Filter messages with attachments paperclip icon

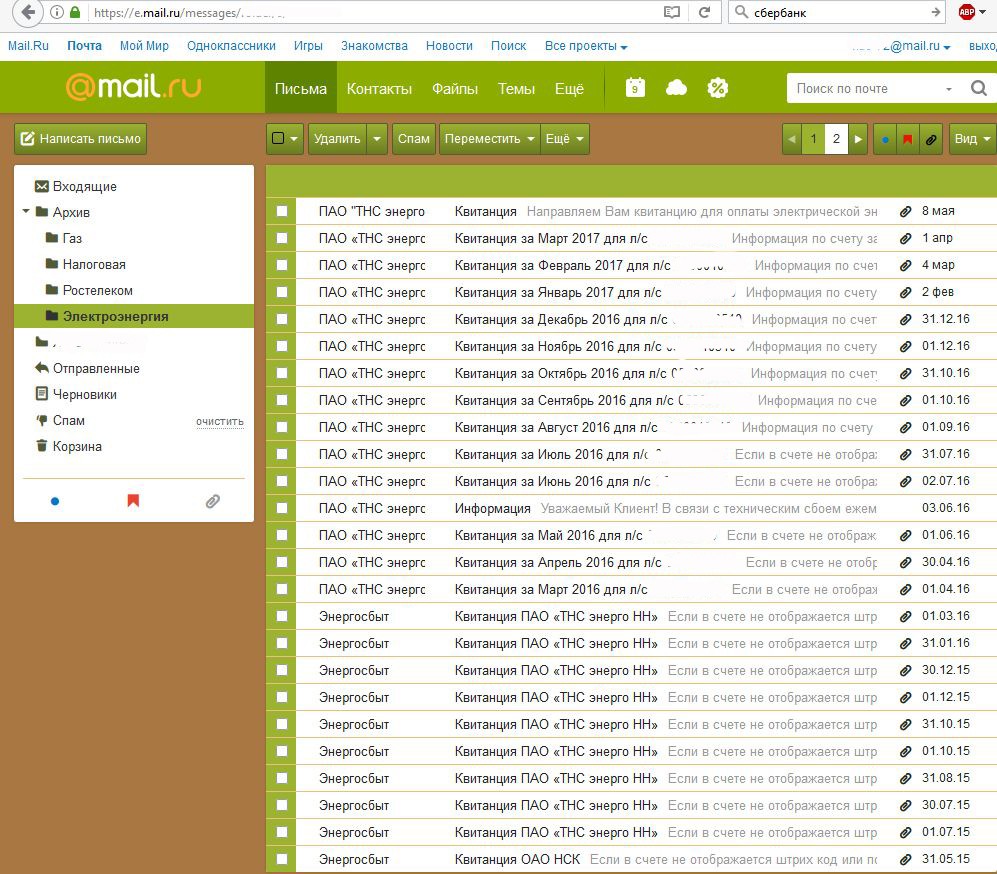930,139
